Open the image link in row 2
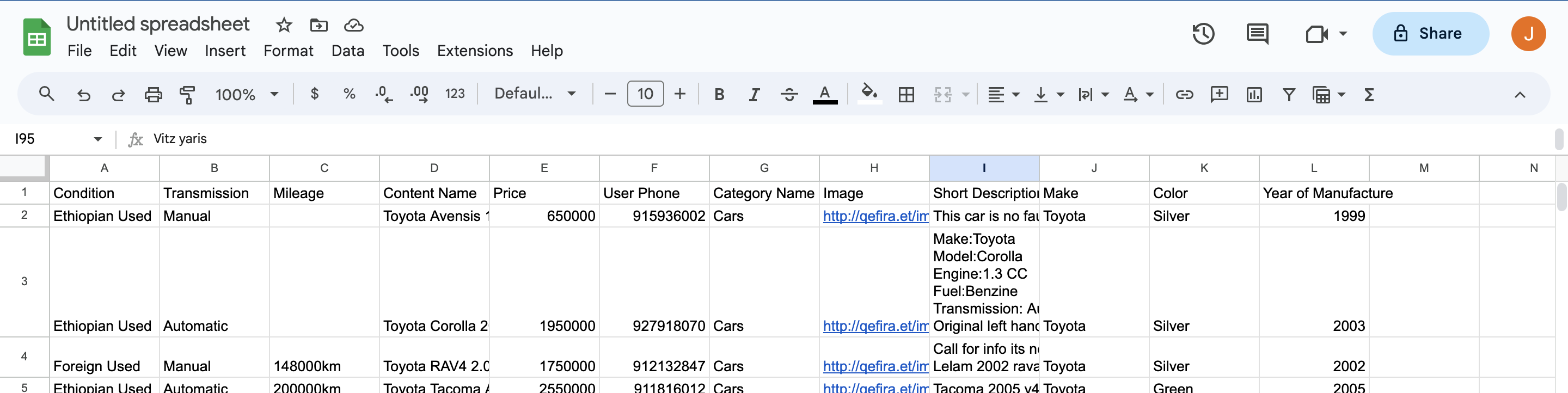The height and width of the screenshot is (393, 1568). click(875, 216)
